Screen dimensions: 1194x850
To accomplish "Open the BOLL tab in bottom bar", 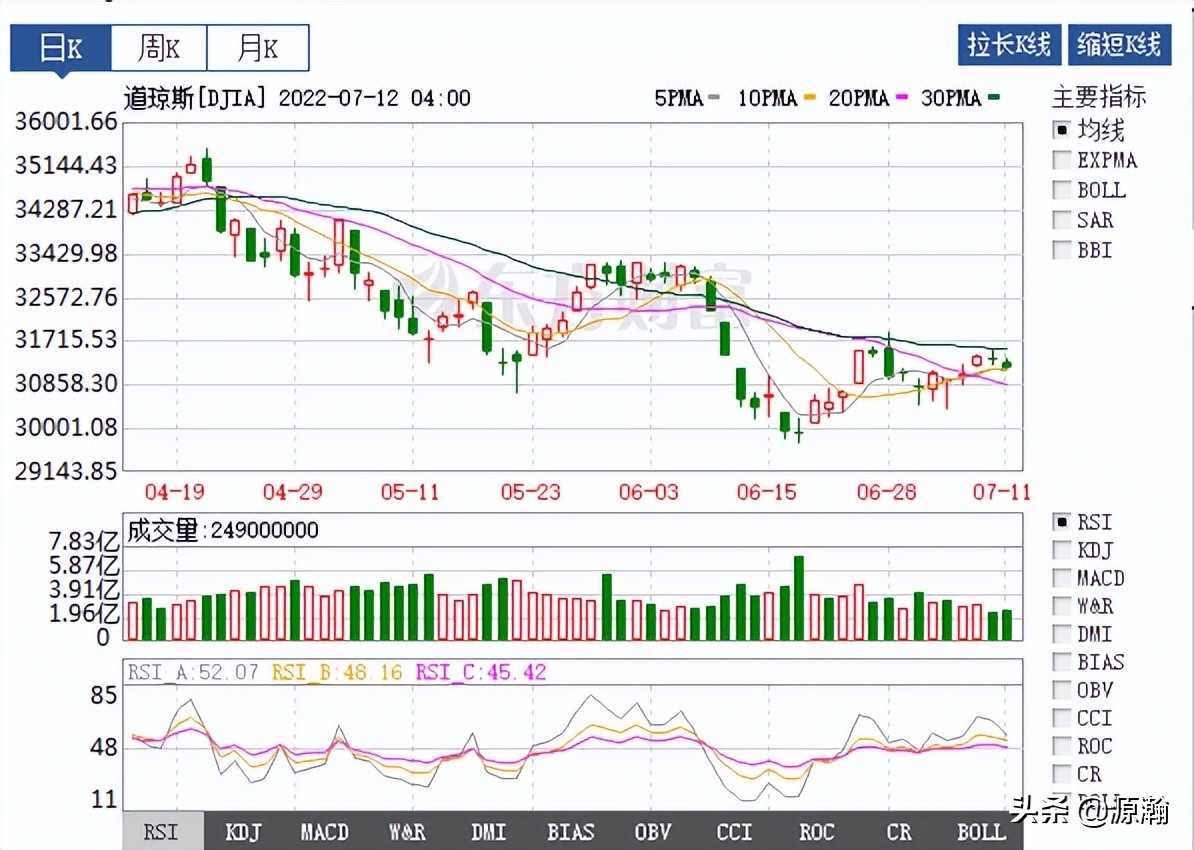I will (981, 831).
